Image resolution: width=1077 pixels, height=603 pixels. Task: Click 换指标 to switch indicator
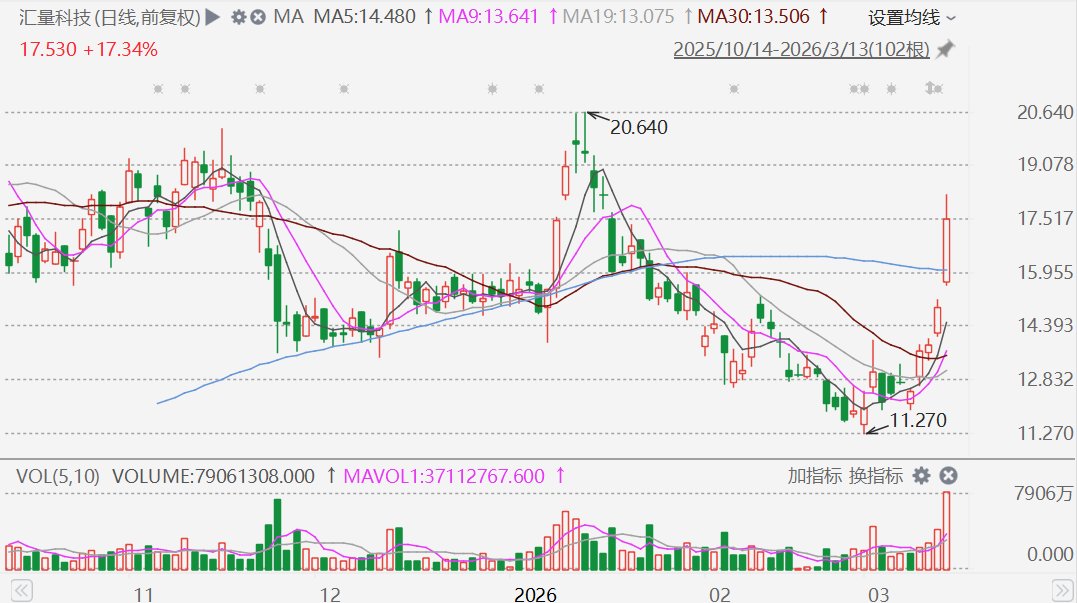click(876, 476)
